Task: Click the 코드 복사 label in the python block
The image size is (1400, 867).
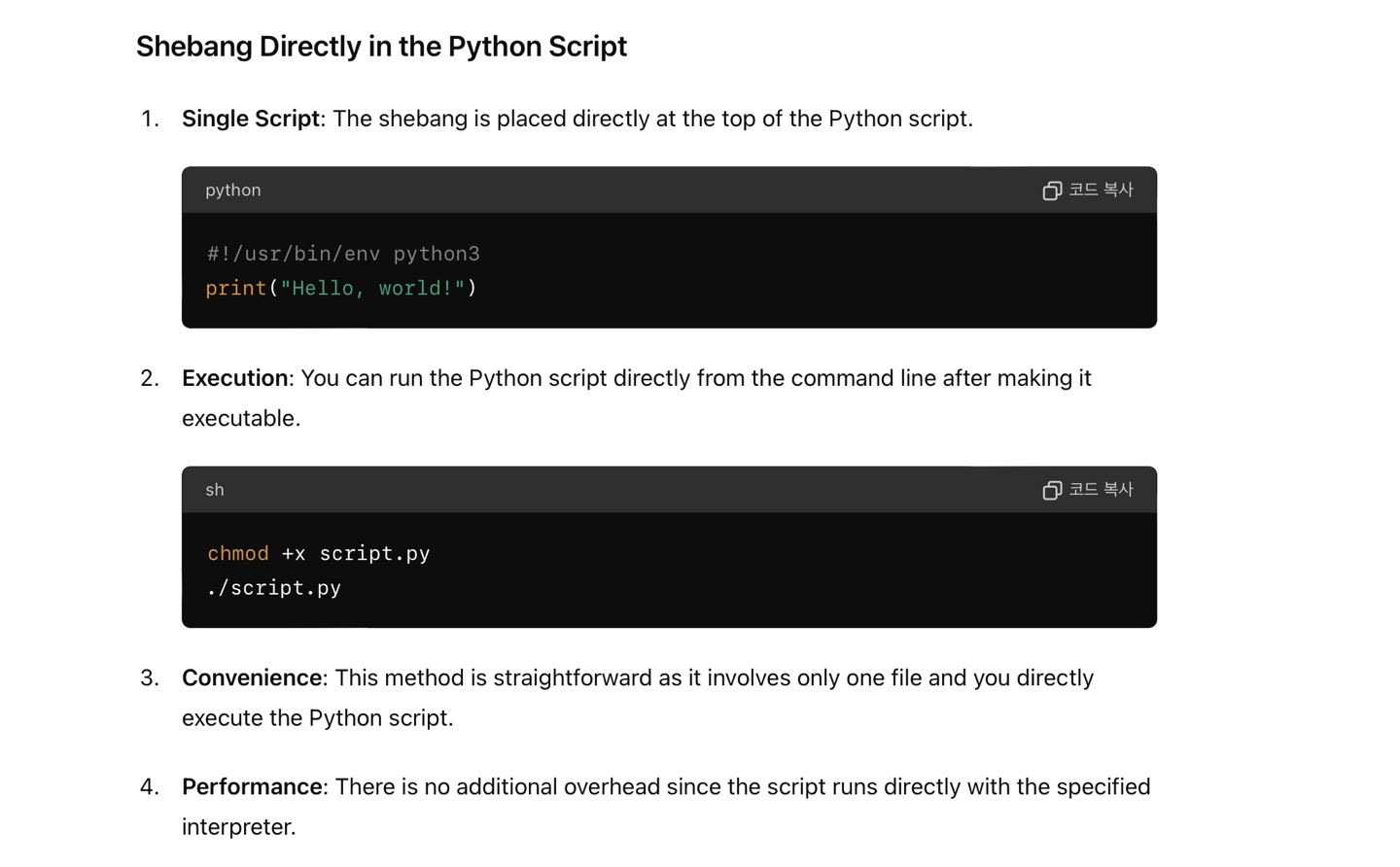Action: 1101,190
